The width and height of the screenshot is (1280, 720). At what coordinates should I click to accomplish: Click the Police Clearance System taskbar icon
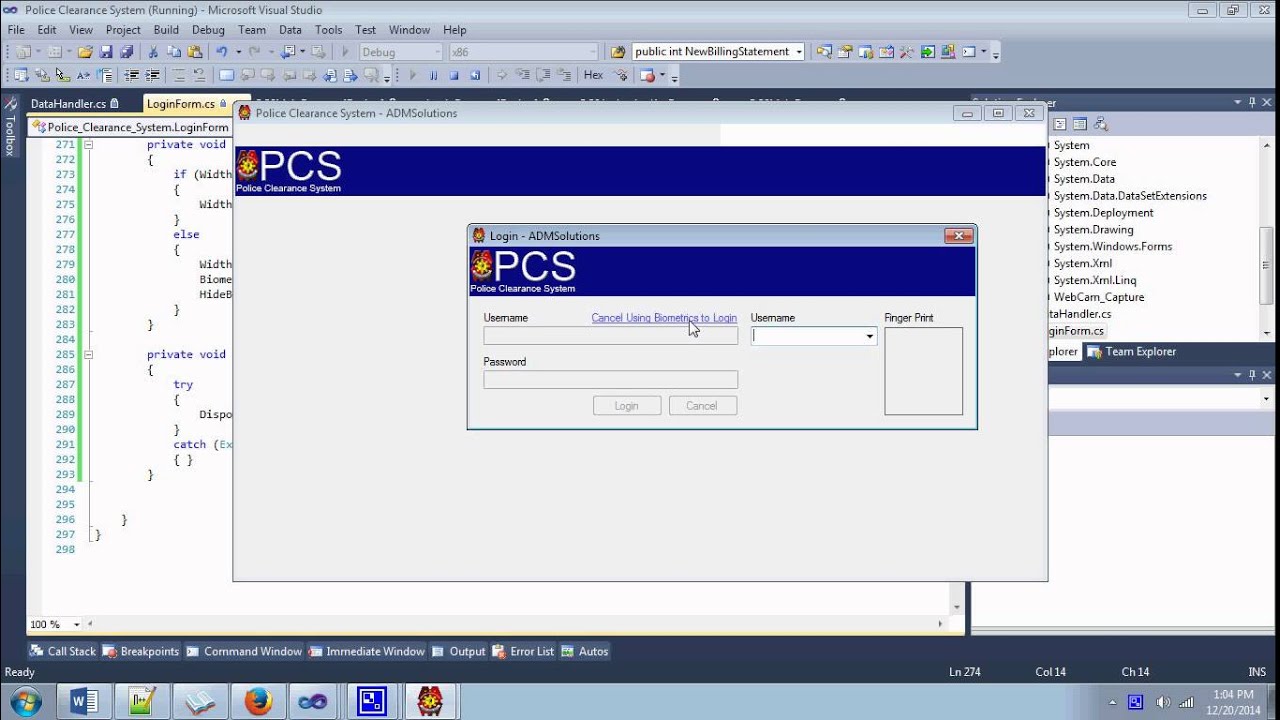(x=430, y=702)
